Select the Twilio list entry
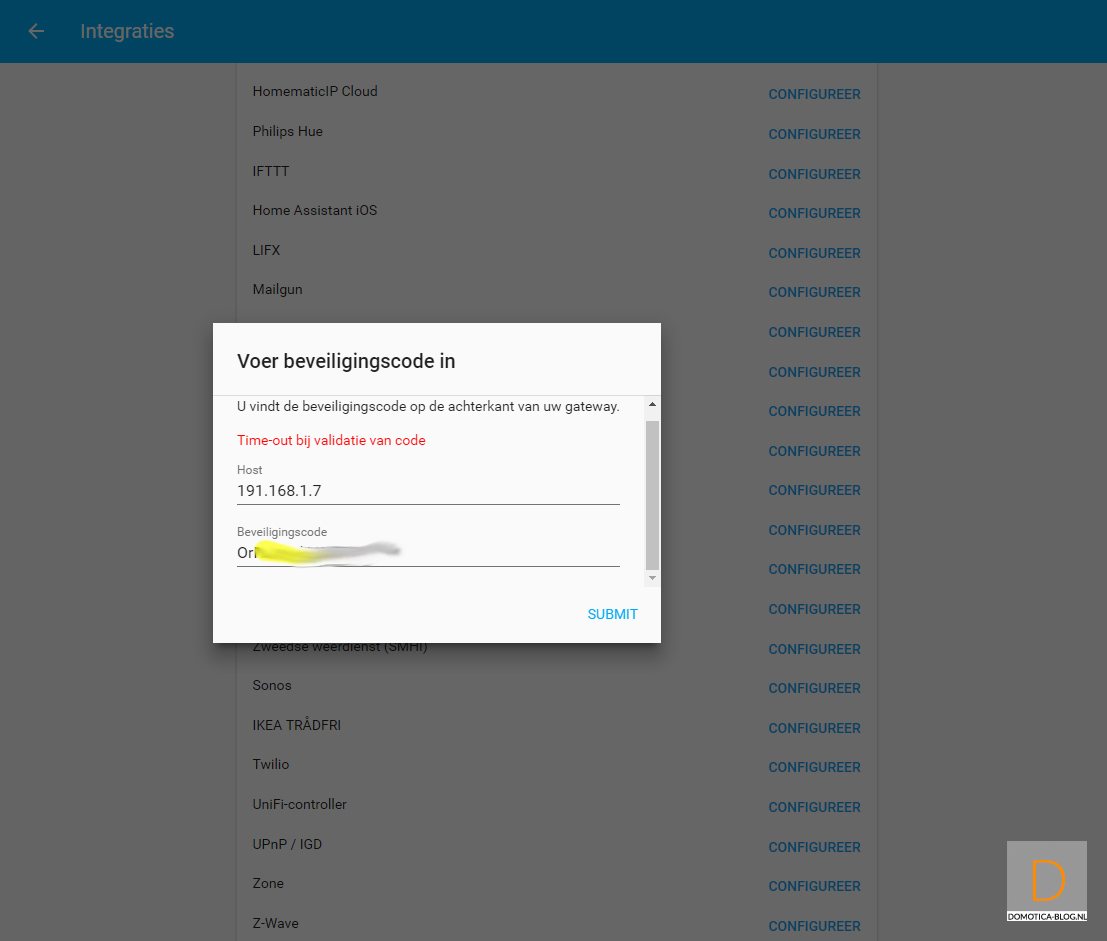The width and height of the screenshot is (1107, 941). [x=271, y=765]
